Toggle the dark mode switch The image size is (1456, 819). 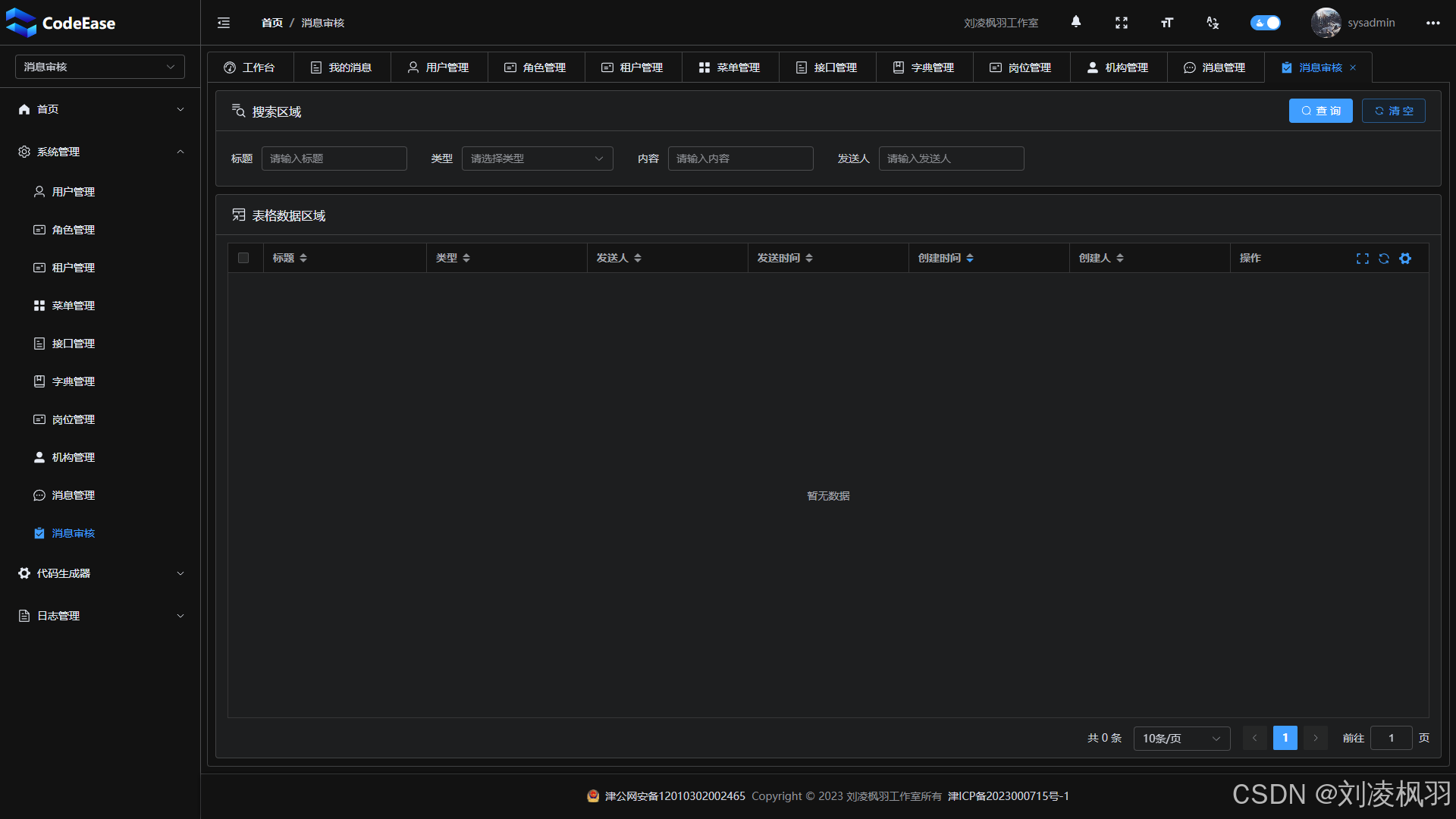click(1265, 23)
